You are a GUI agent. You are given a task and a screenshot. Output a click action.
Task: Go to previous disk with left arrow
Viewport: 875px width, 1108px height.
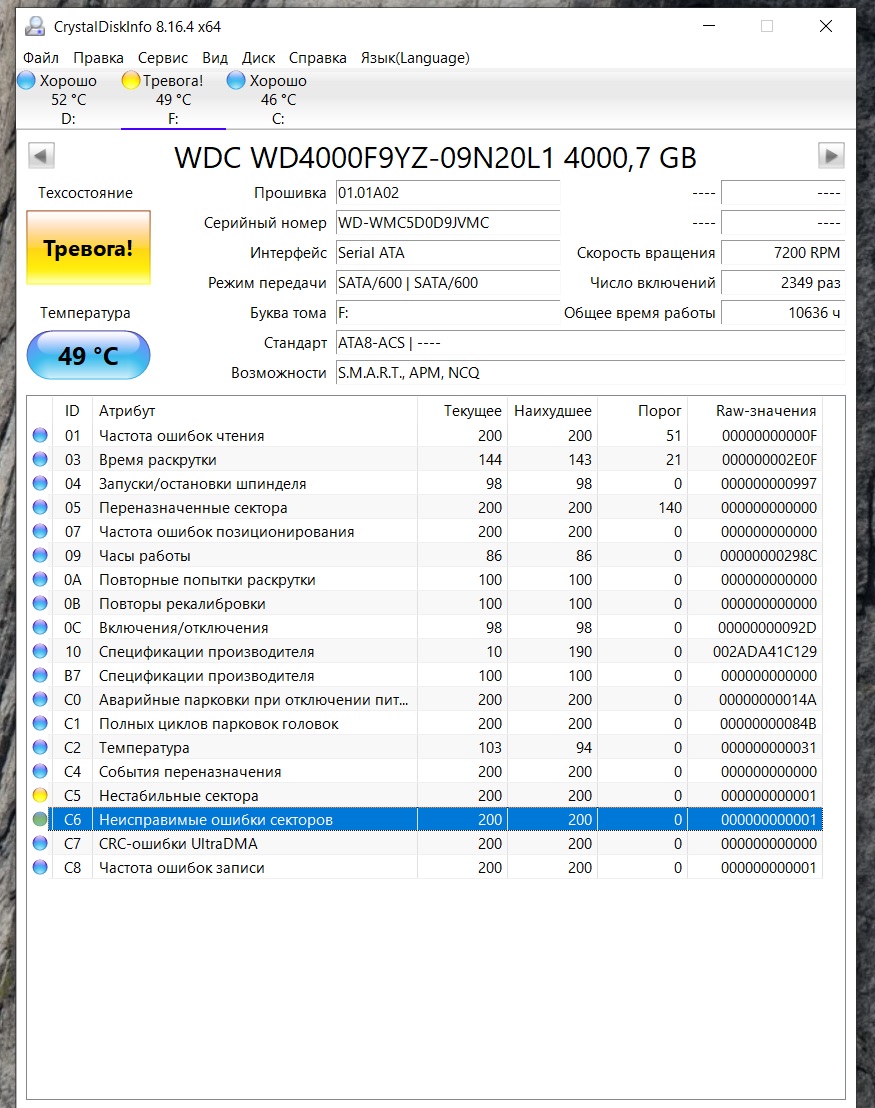(x=41, y=155)
